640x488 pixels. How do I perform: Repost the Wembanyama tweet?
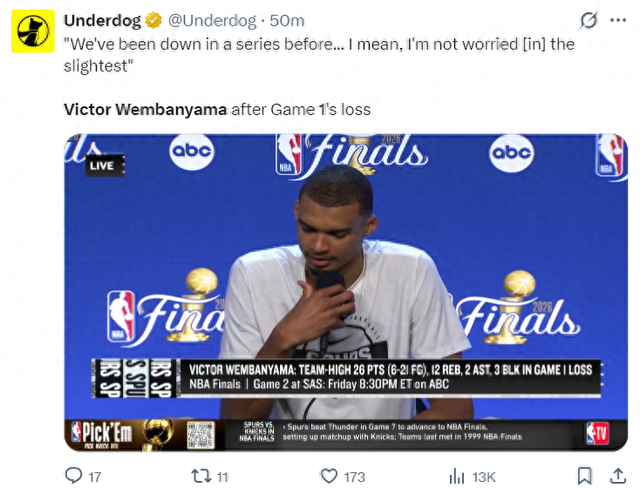(201, 476)
